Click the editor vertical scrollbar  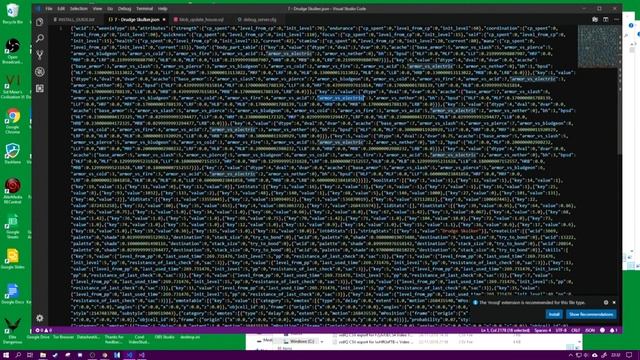tap(620, 90)
